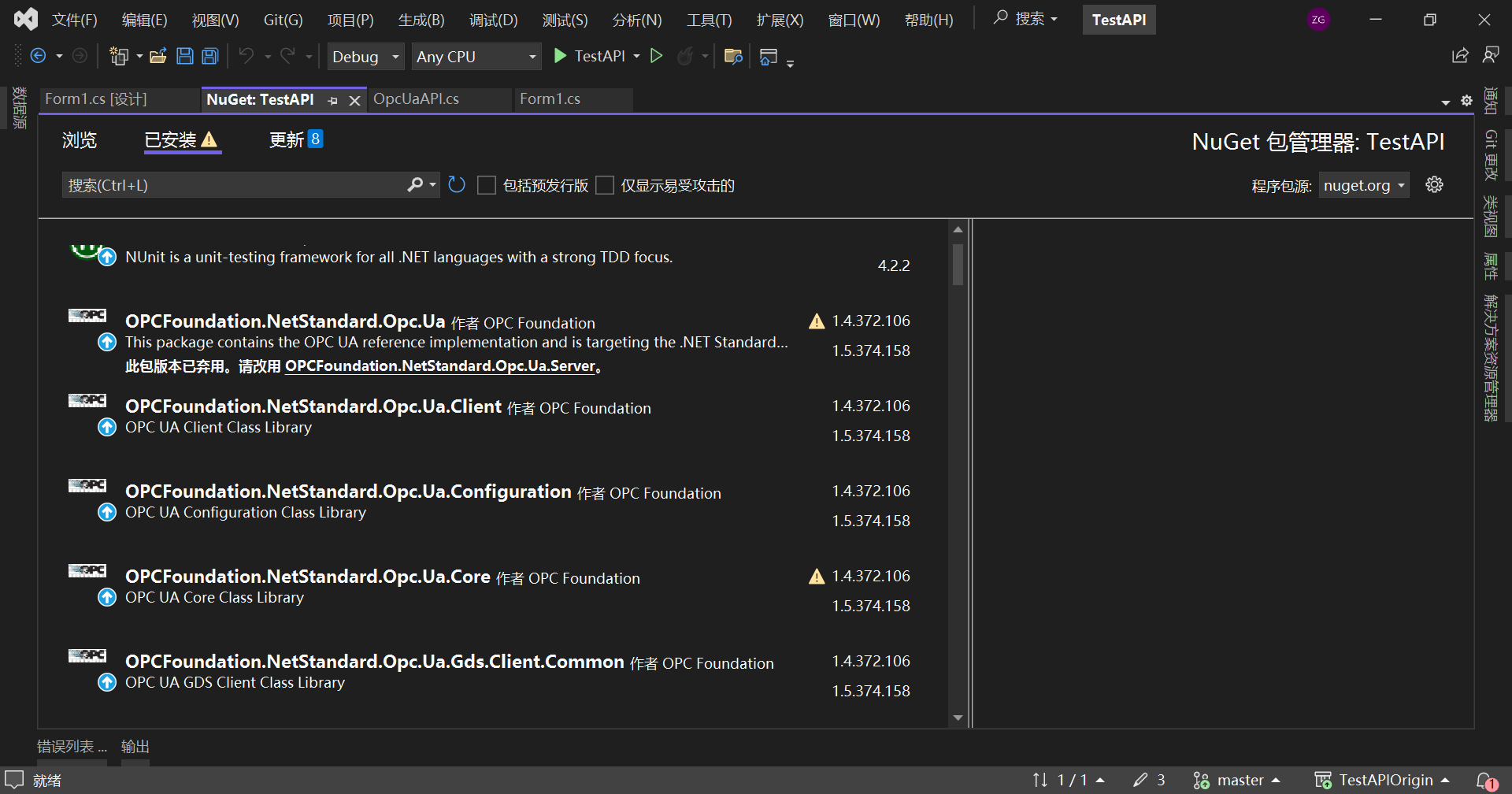Click the Visual Studio logo icon
This screenshot has width=1512, height=794.
click(26, 19)
